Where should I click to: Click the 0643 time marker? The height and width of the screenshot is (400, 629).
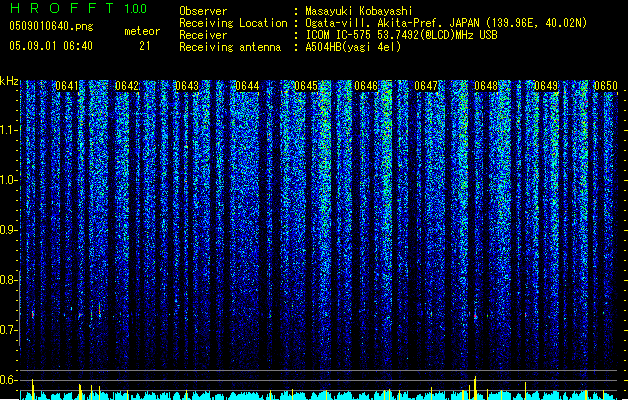coord(187,86)
